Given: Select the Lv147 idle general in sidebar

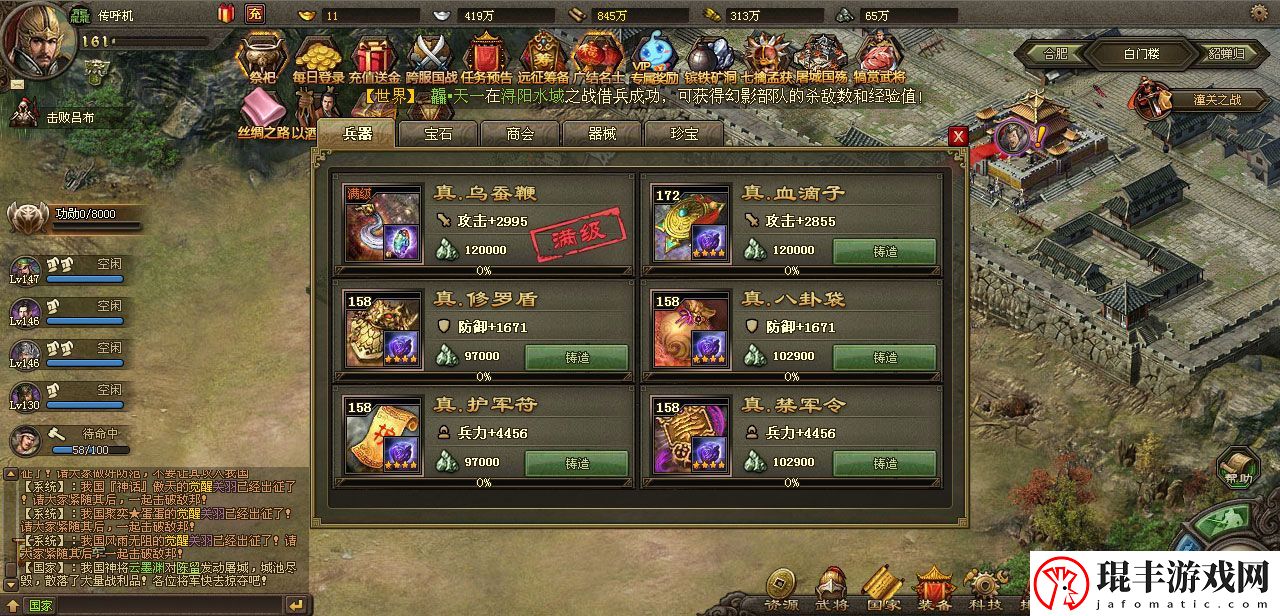Looking at the screenshot, I should tap(67, 271).
